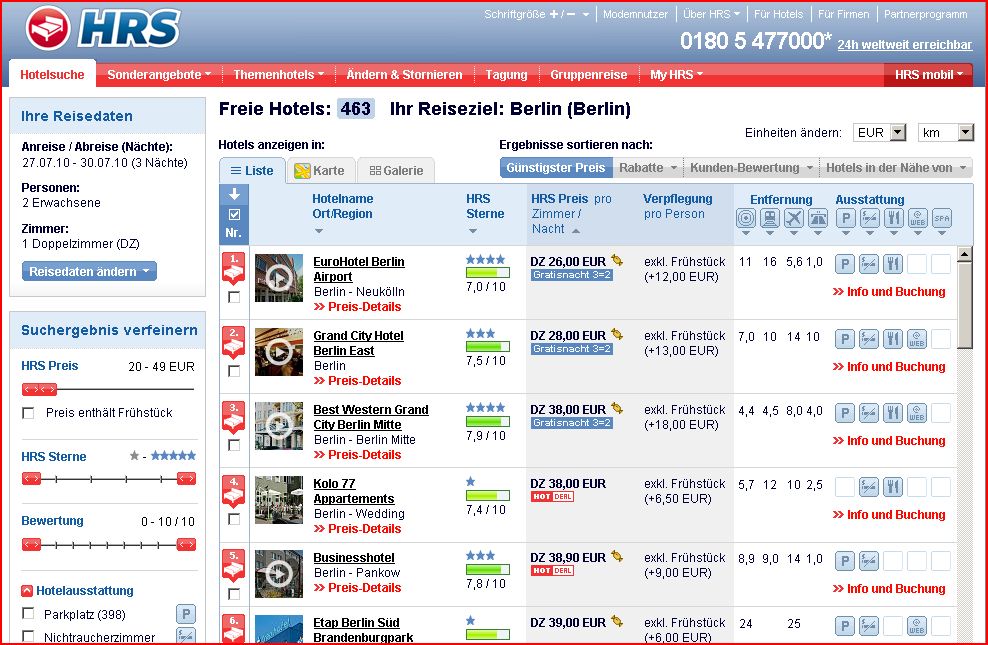Click parking icon for Businesshotel row
This screenshot has width=988, height=645.
[x=845, y=561]
